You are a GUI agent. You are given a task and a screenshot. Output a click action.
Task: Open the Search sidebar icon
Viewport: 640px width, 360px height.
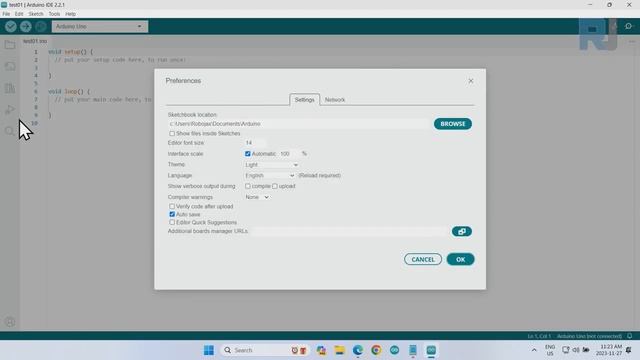pyautogui.click(x=9, y=131)
